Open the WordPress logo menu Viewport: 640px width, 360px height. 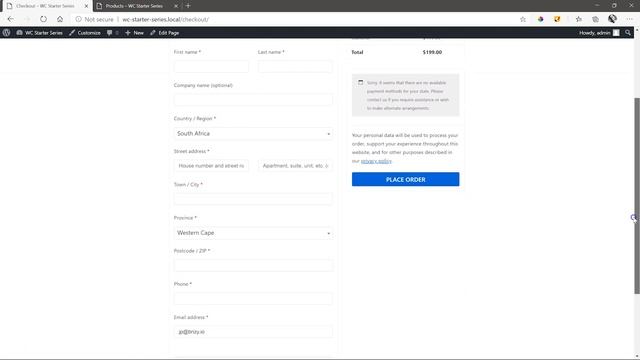(x=7, y=33)
